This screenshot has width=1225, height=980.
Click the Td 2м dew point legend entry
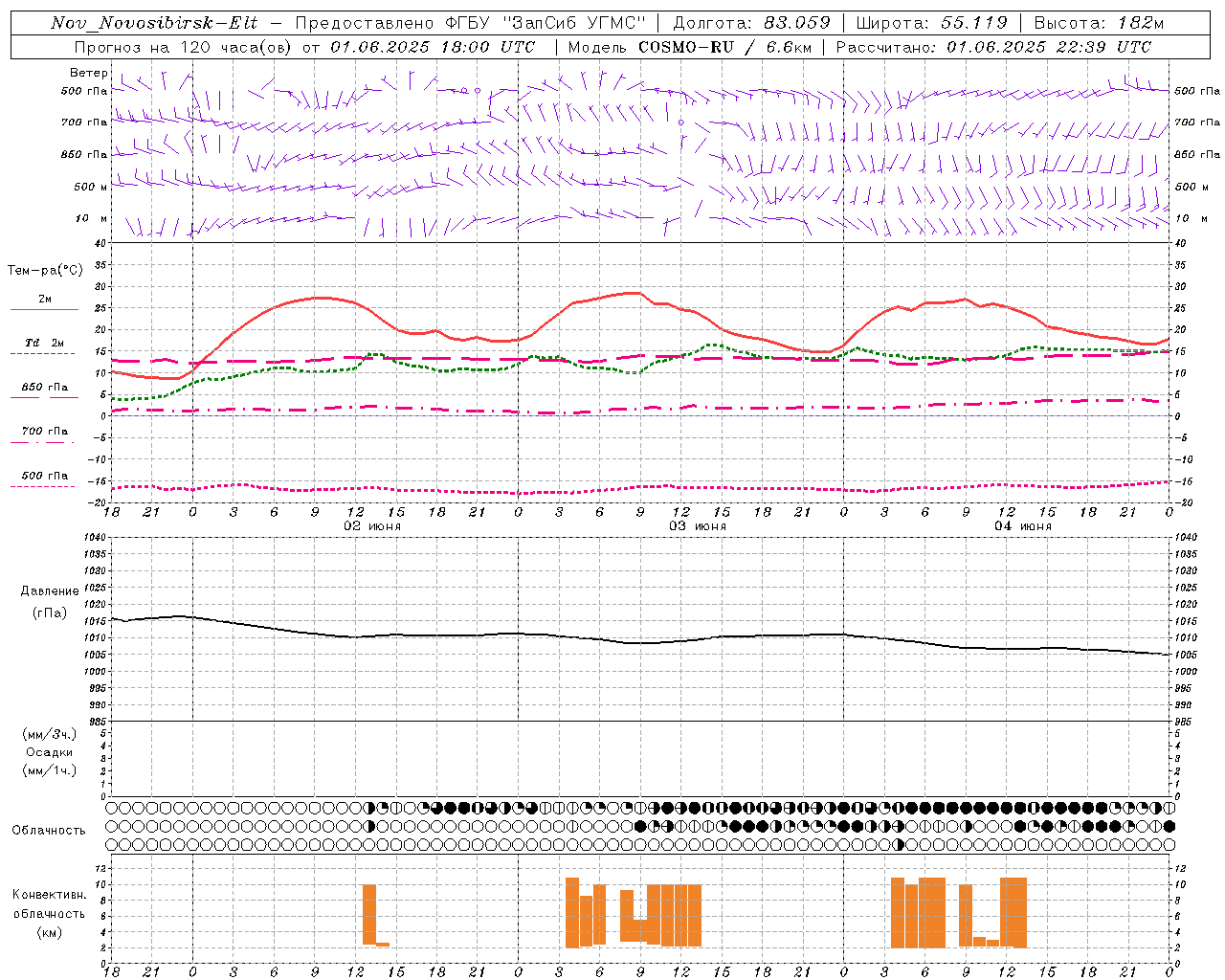coord(44,345)
